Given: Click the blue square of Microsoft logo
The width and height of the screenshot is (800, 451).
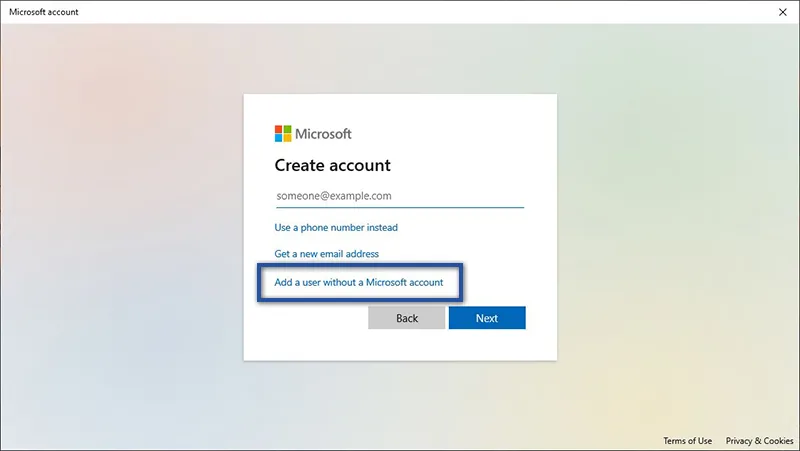Looking at the screenshot, I should click(279, 138).
